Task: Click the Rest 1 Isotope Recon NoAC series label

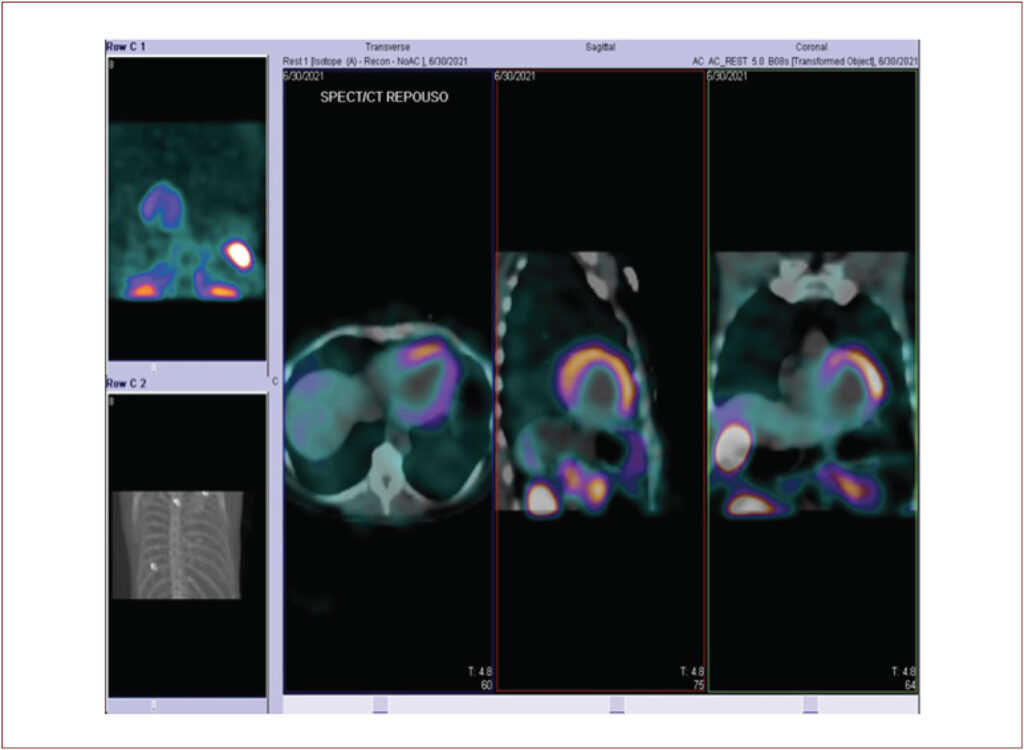Action: click(x=375, y=61)
